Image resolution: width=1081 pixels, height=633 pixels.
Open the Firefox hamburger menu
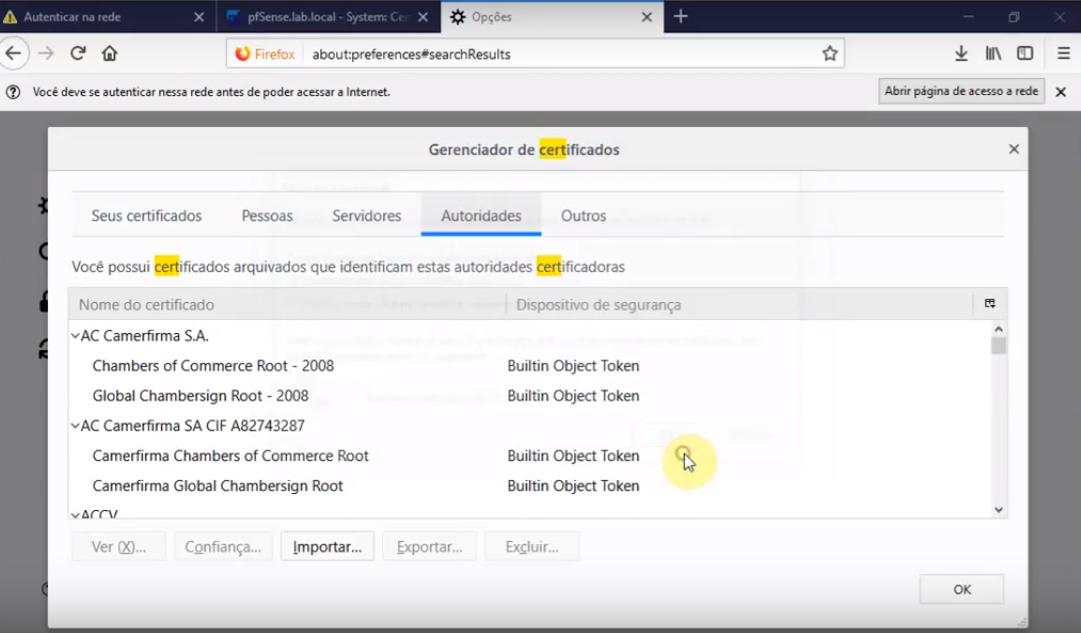[x=1064, y=54]
